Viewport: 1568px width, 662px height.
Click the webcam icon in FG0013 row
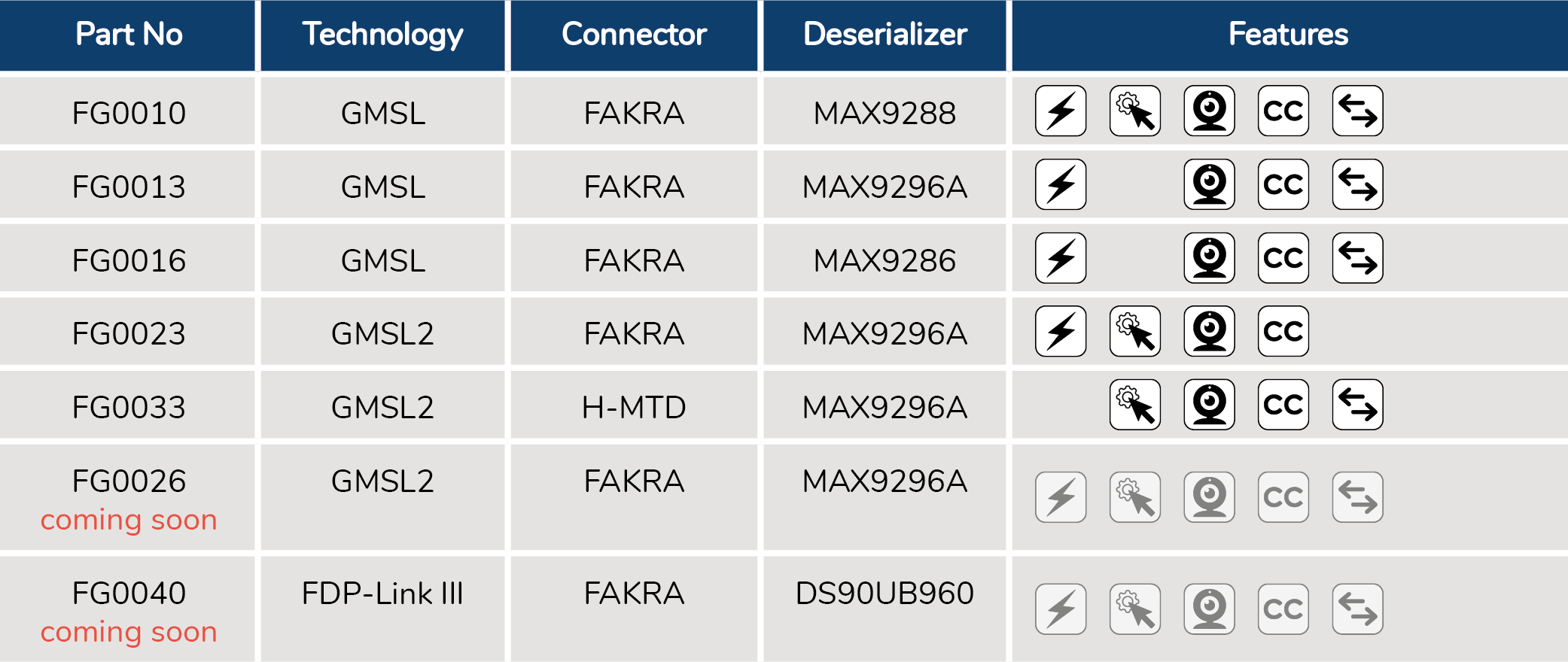point(1210,184)
